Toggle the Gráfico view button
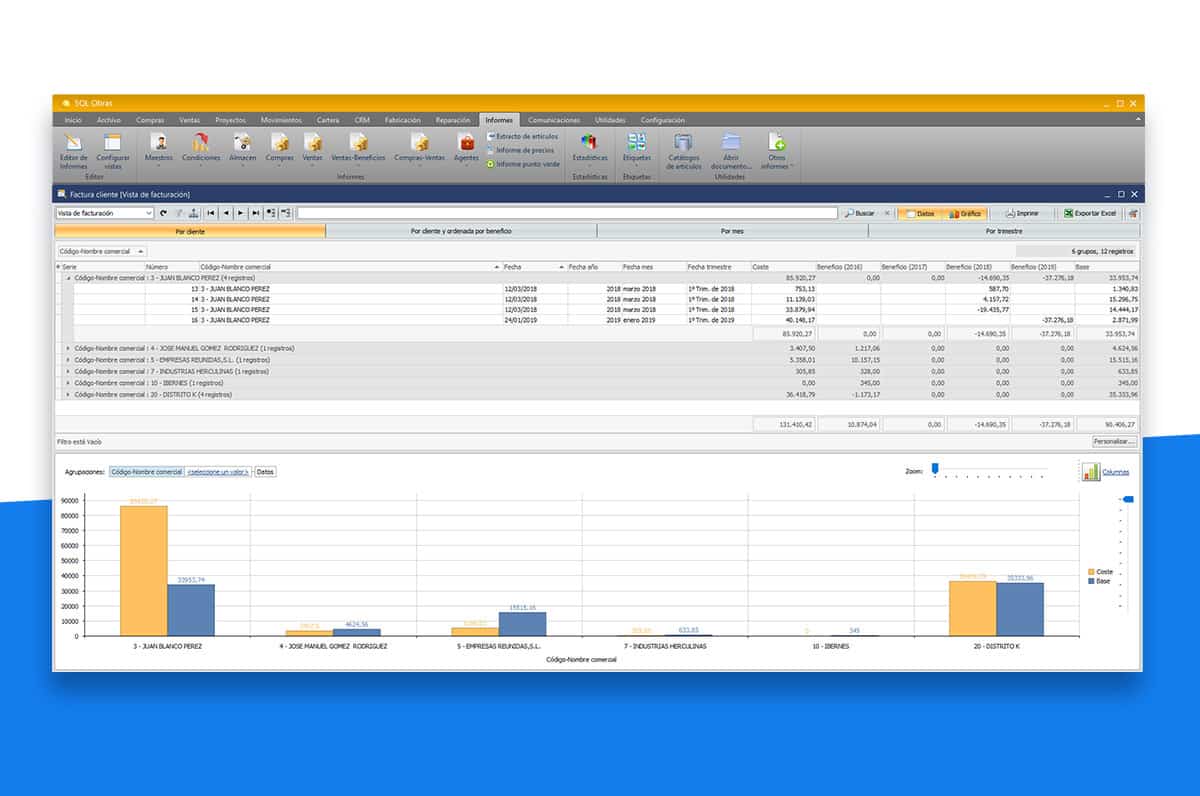The width and height of the screenshot is (1200, 796). click(965, 213)
